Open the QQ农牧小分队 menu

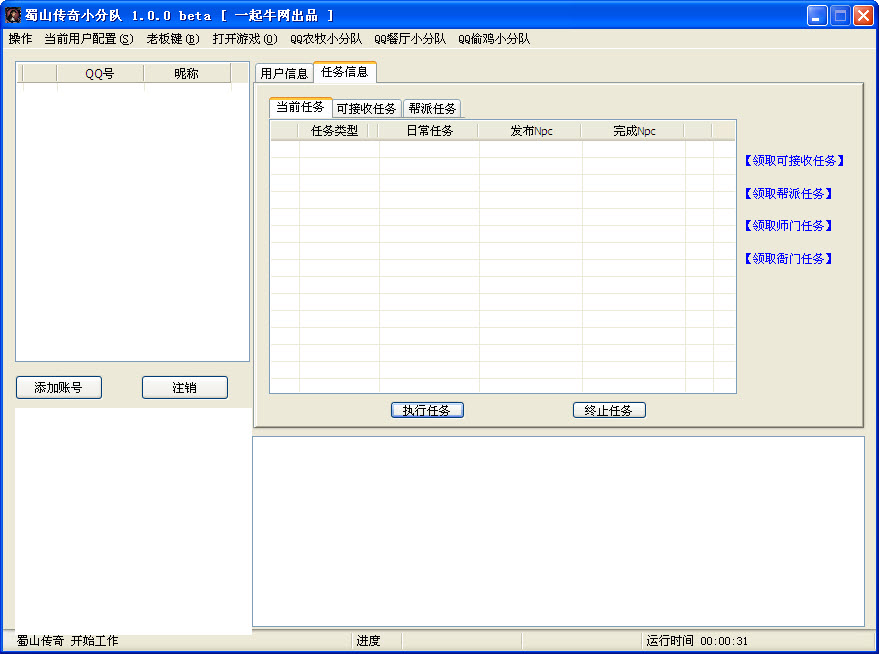326,39
